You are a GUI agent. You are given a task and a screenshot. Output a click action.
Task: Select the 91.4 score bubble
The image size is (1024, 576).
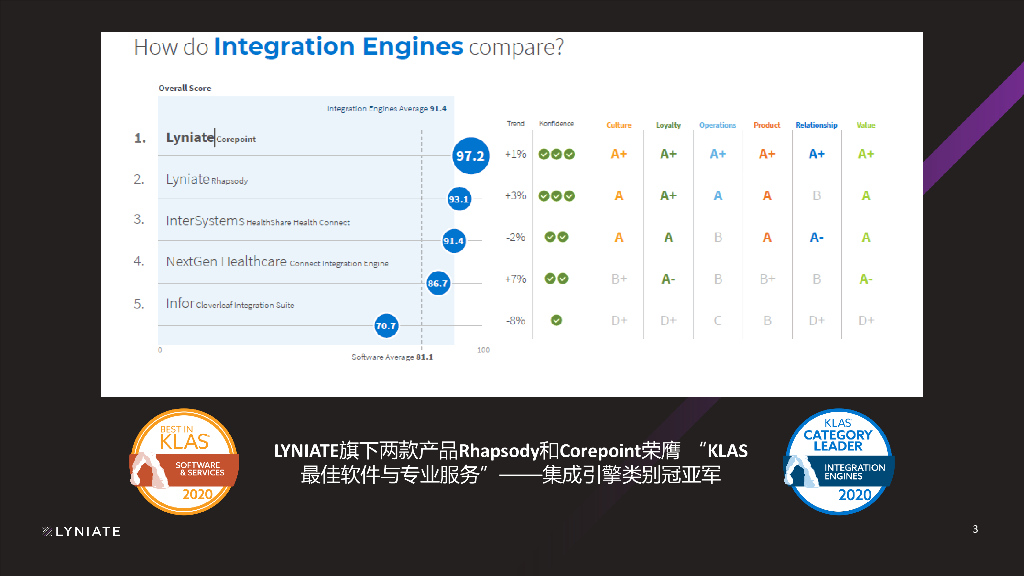[454, 241]
